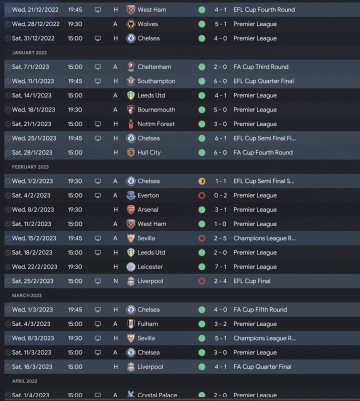Click the TV icon on the Sevilla 15/2/2023 match
The height and width of the screenshot is (401, 360).
point(98,238)
